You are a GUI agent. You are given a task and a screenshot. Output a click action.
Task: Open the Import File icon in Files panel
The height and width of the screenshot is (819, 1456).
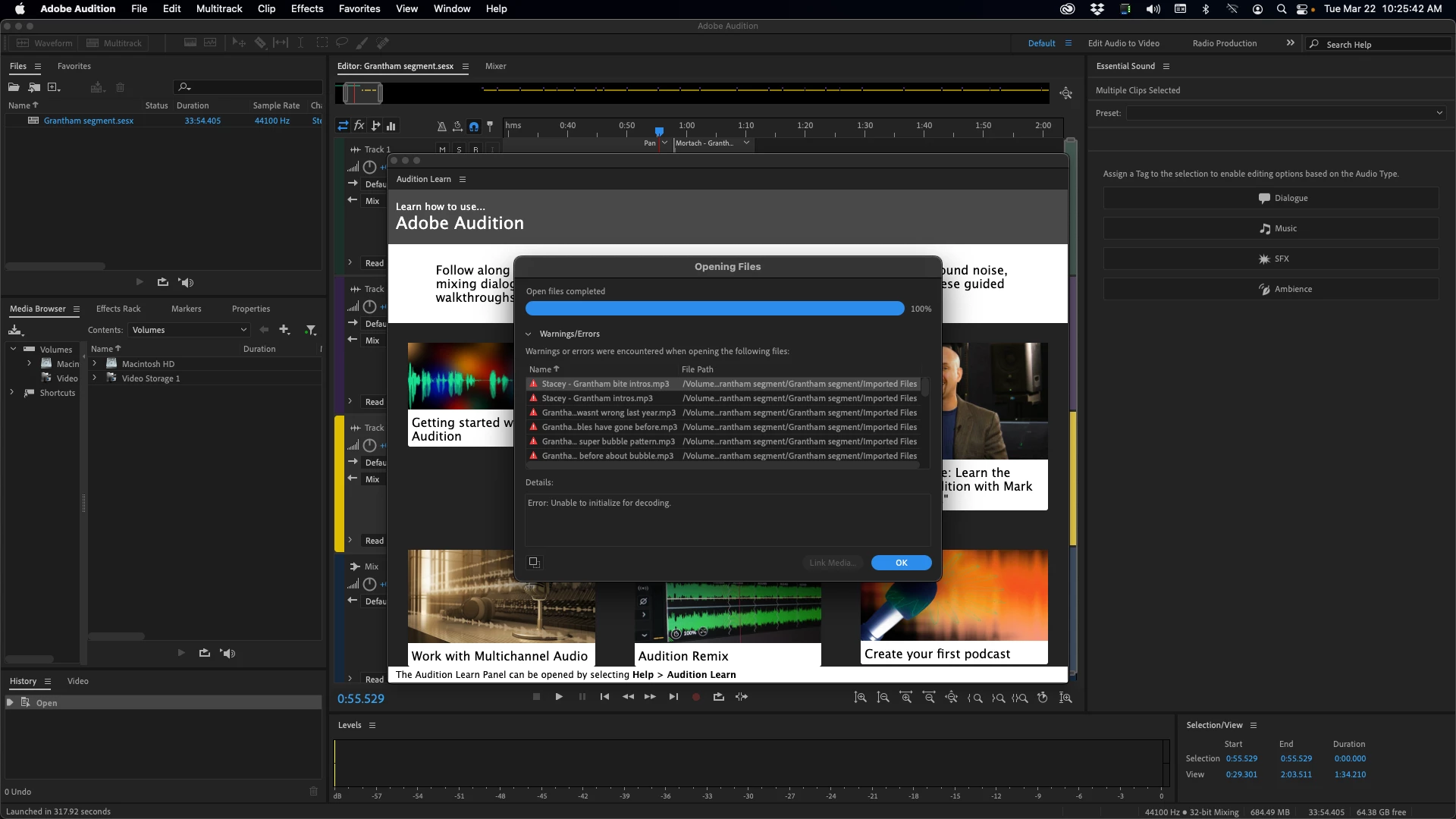(34, 87)
